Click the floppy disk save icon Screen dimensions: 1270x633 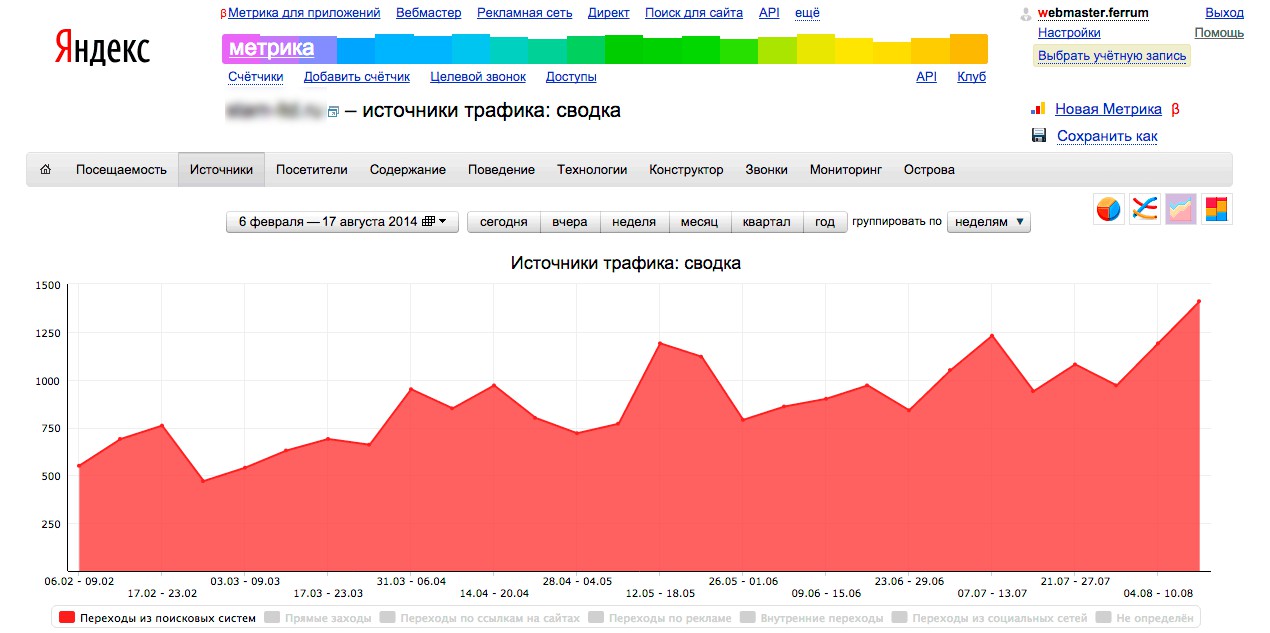point(1038,136)
